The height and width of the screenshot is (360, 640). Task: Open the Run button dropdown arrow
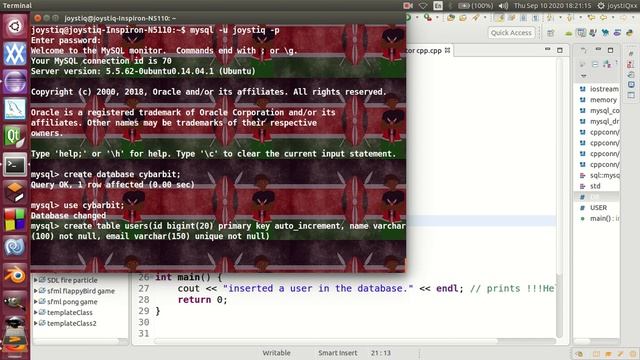pos(417,18)
